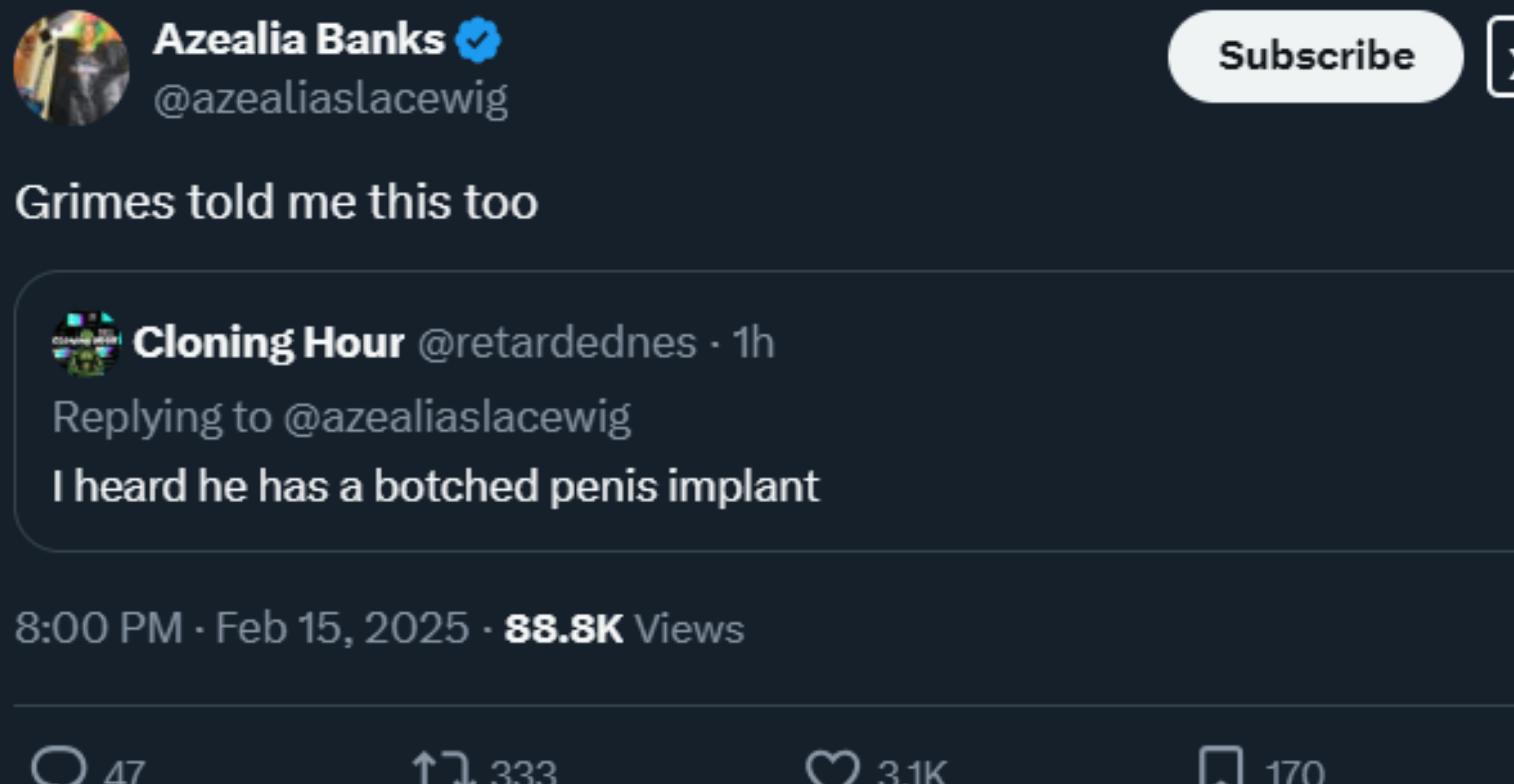Repost the tweet using the retweet icon

coord(443,769)
